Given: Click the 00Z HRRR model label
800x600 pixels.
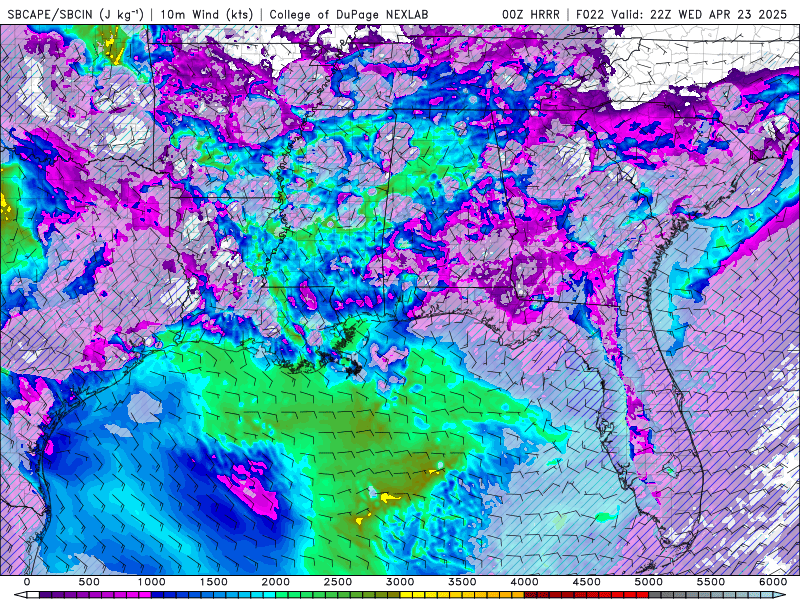Looking at the screenshot, I should coord(530,14).
